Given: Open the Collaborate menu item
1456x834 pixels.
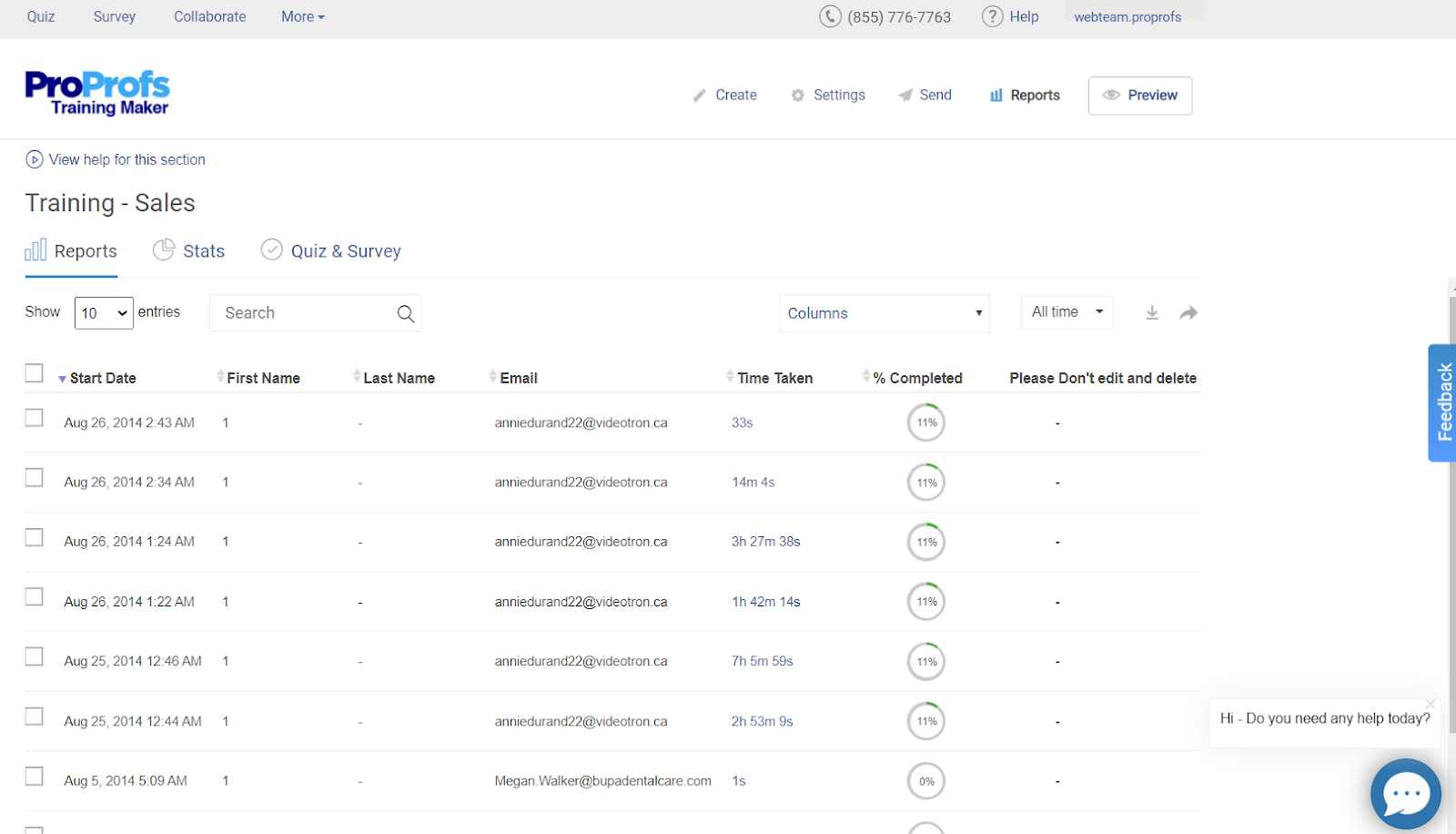Looking at the screenshot, I should (x=209, y=16).
